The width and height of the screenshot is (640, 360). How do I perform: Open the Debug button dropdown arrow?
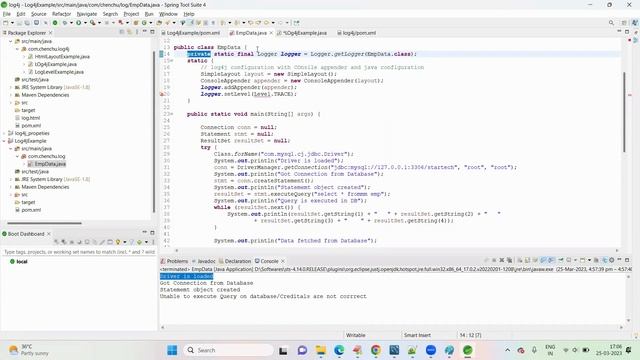tap(71, 23)
